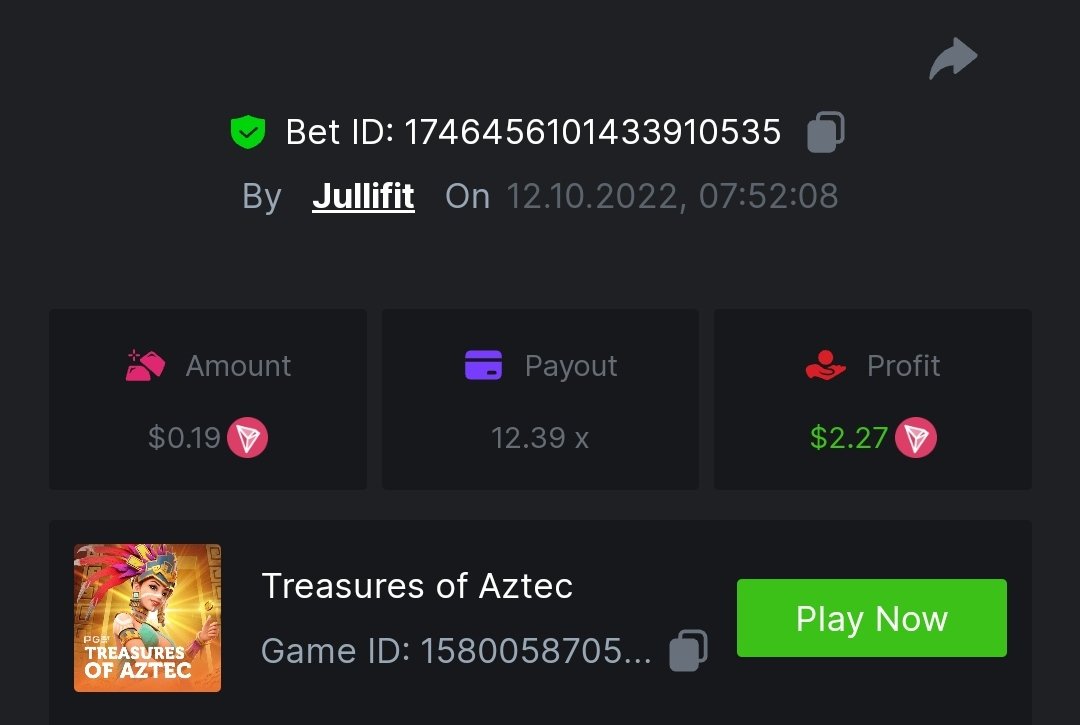Select the Bet ID number text
1080x725 pixels.
[x=592, y=132]
